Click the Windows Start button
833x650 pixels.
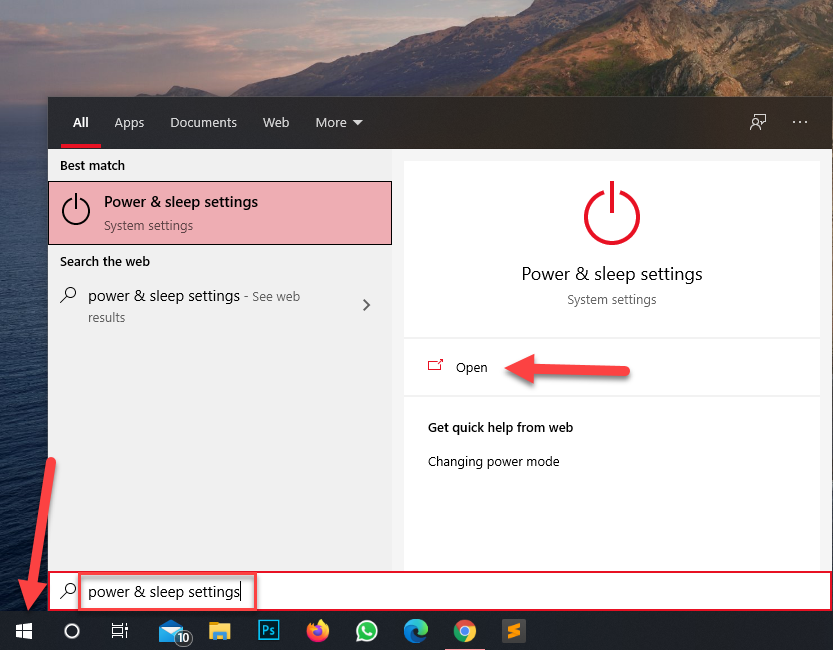tap(25, 631)
